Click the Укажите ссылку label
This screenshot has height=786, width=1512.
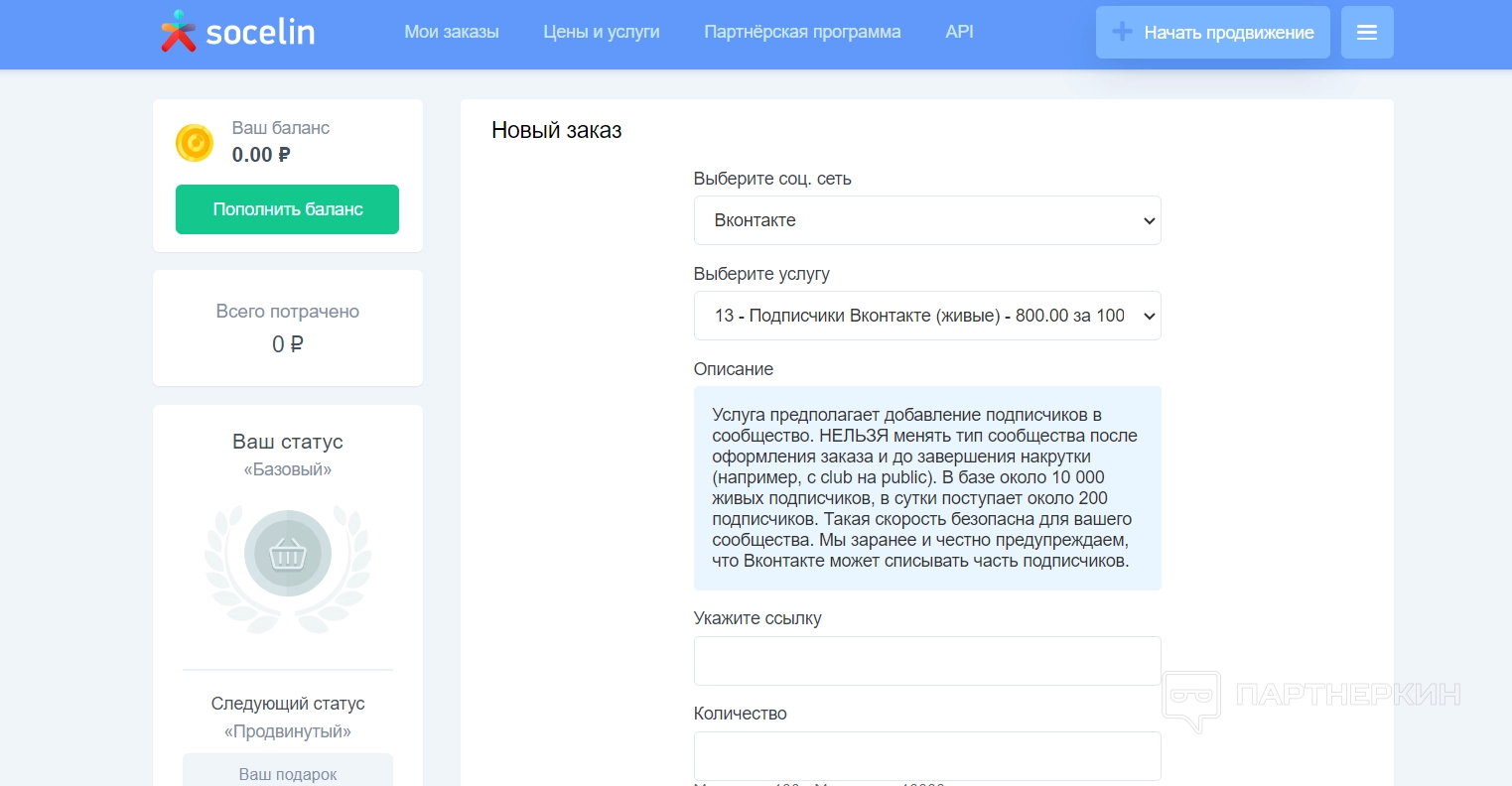[757, 618]
